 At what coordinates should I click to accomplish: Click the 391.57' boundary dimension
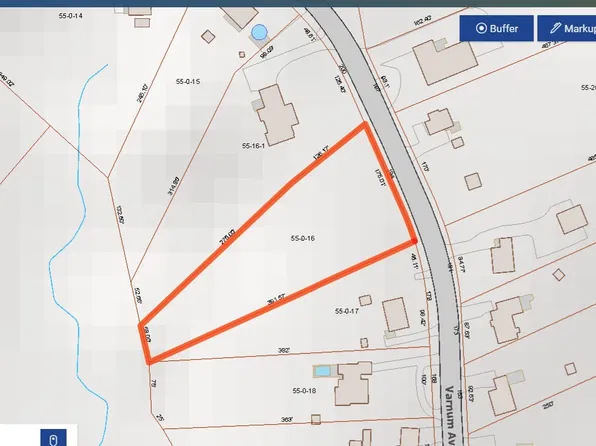tap(276, 299)
